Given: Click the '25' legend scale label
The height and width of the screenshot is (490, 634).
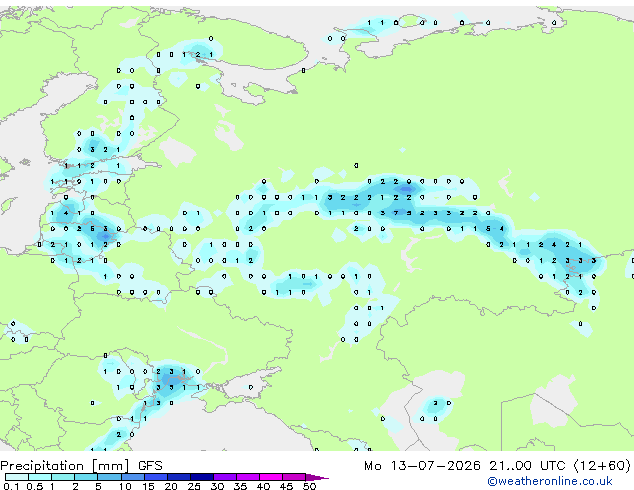Looking at the screenshot, I should (194, 486).
